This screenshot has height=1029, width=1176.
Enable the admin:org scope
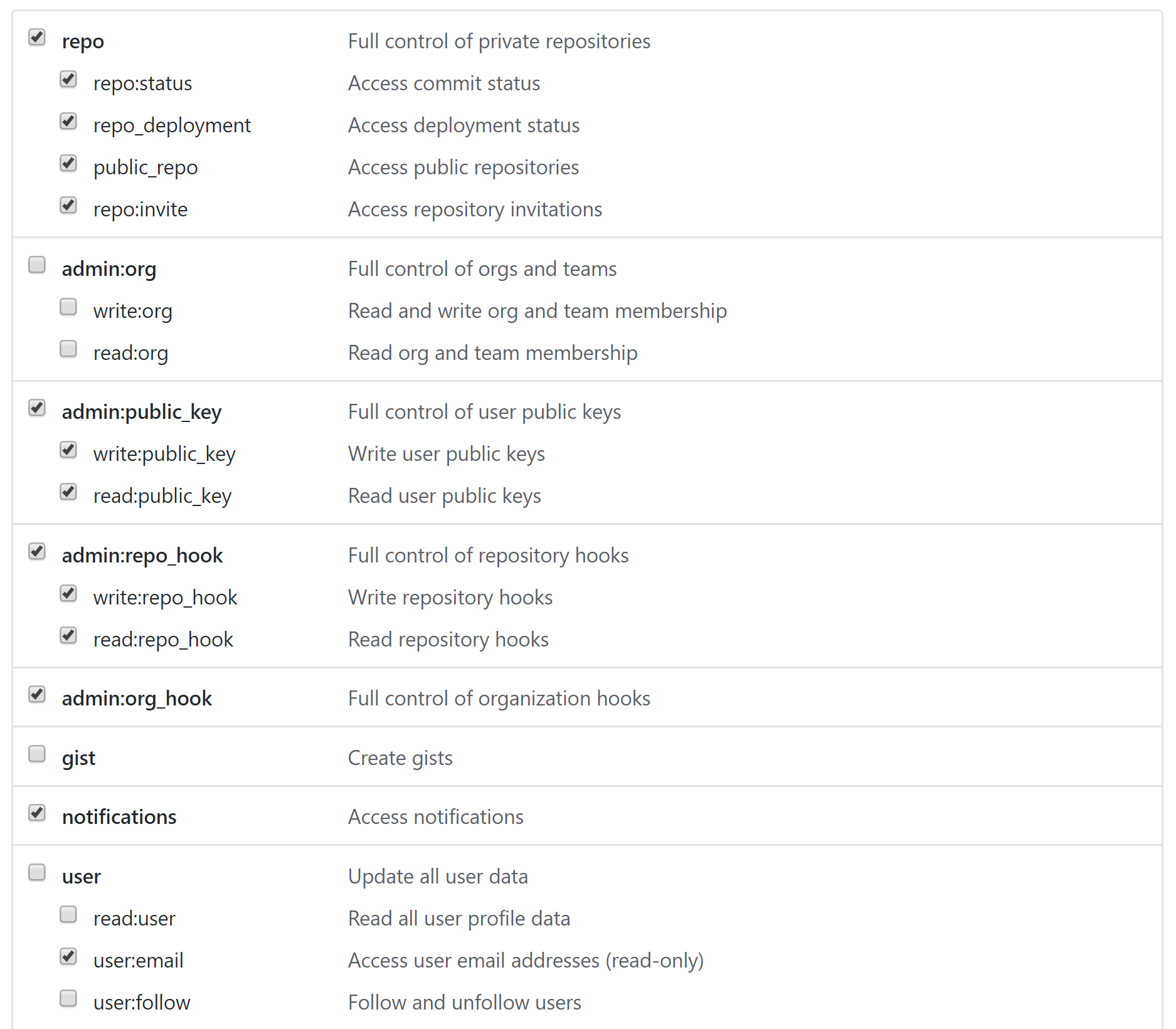(37, 265)
